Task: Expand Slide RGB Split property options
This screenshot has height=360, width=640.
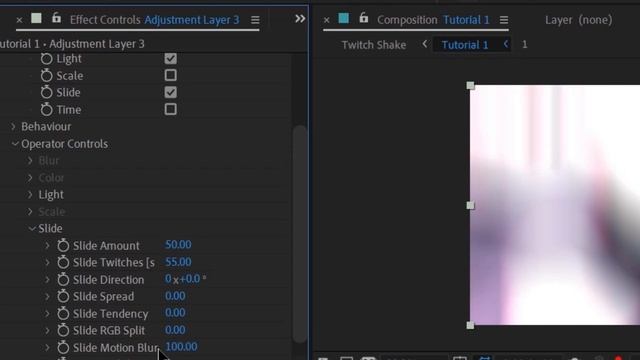Action: 47,330
